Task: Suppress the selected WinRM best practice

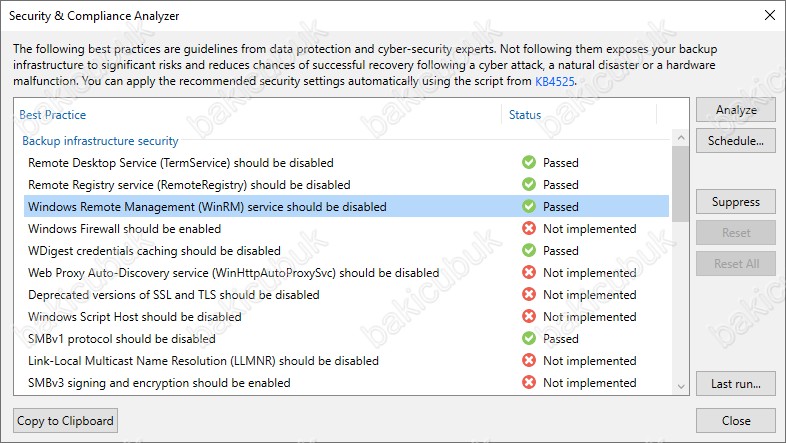Action: coord(736,202)
